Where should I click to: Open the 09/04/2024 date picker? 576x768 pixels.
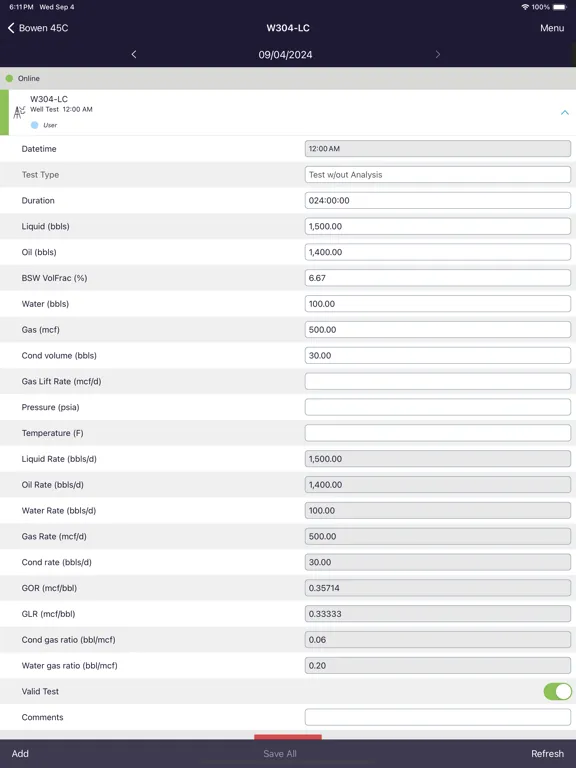(x=286, y=55)
